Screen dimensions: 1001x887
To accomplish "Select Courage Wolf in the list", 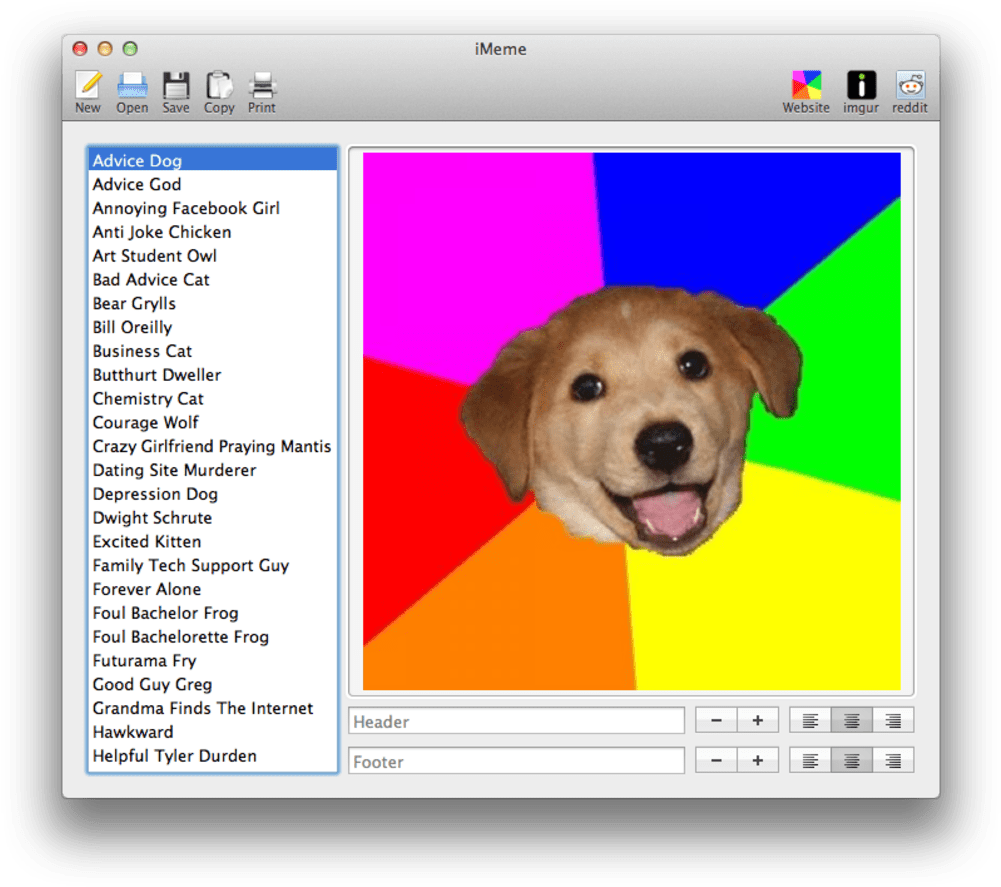I will 213,422.
